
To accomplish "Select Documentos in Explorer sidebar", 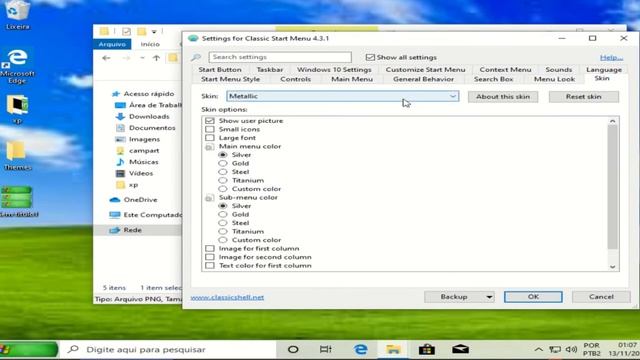I will 152,128.
